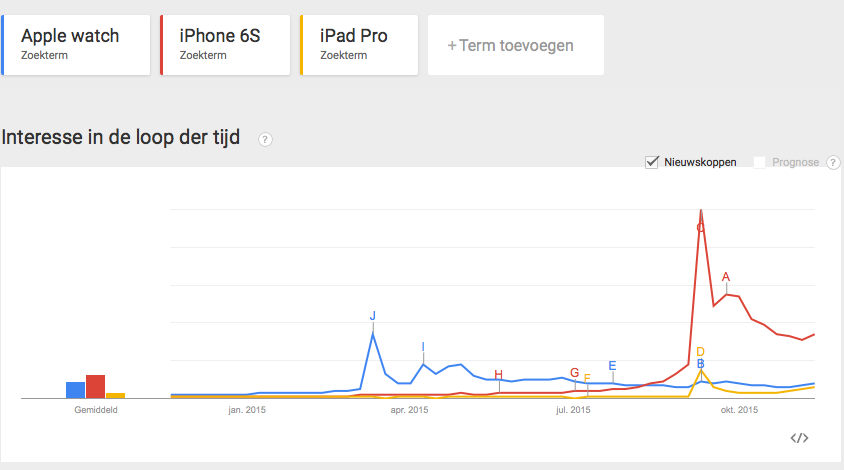This screenshot has height=470, width=844.
Task: Select the iPhone 6S search term
Action: pos(224,45)
